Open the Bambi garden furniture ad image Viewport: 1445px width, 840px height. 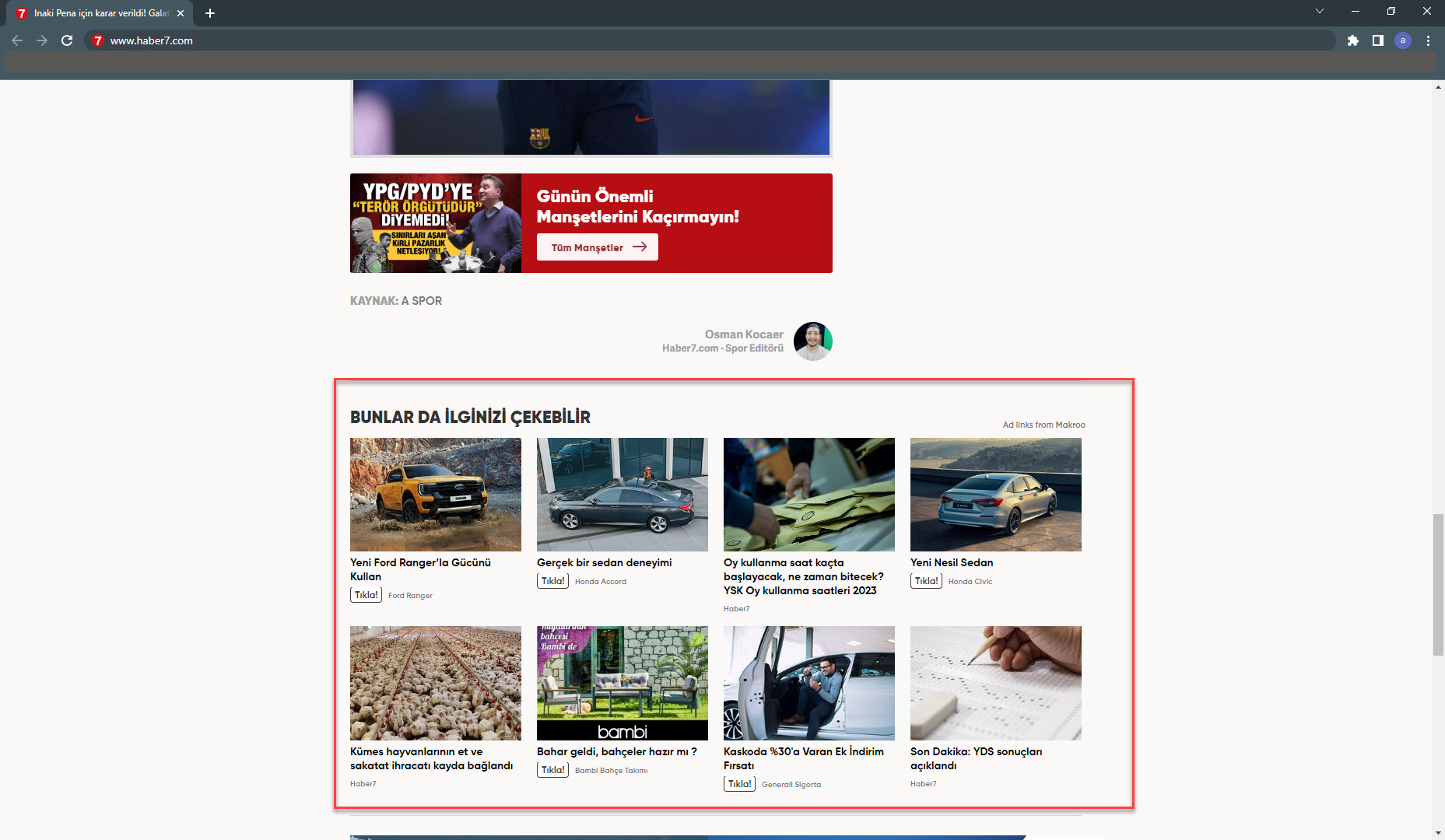(x=622, y=683)
